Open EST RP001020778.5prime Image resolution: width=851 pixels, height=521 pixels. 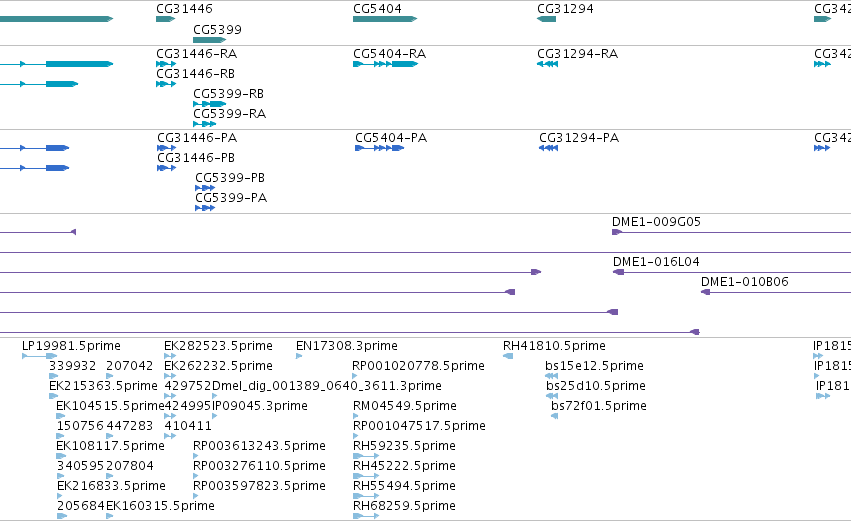point(418,366)
